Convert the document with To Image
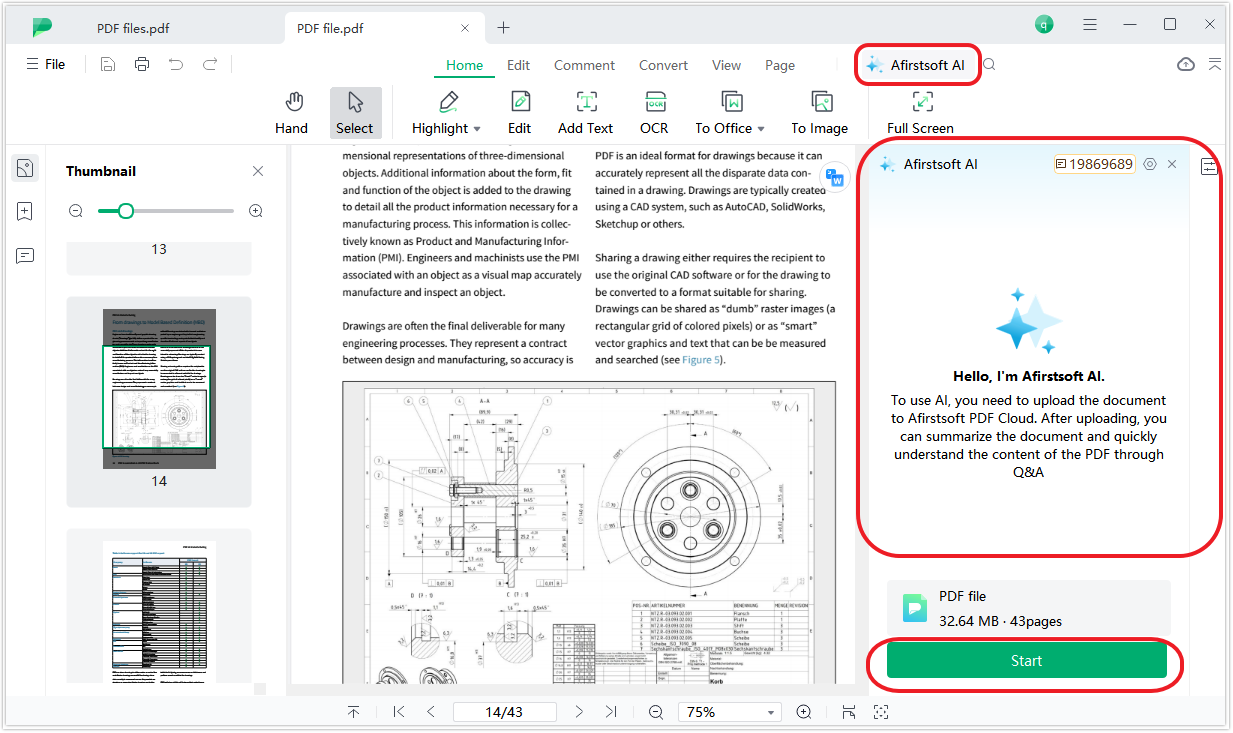 click(820, 112)
